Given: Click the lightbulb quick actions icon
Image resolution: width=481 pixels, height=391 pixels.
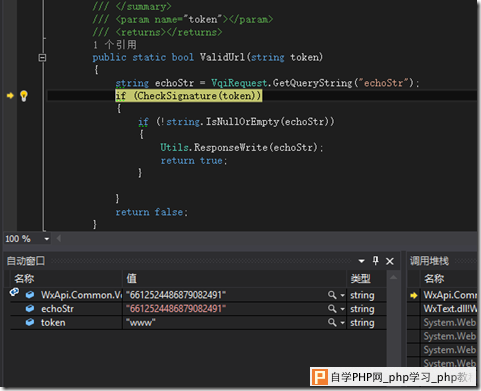Looking at the screenshot, I should pos(24,96).
